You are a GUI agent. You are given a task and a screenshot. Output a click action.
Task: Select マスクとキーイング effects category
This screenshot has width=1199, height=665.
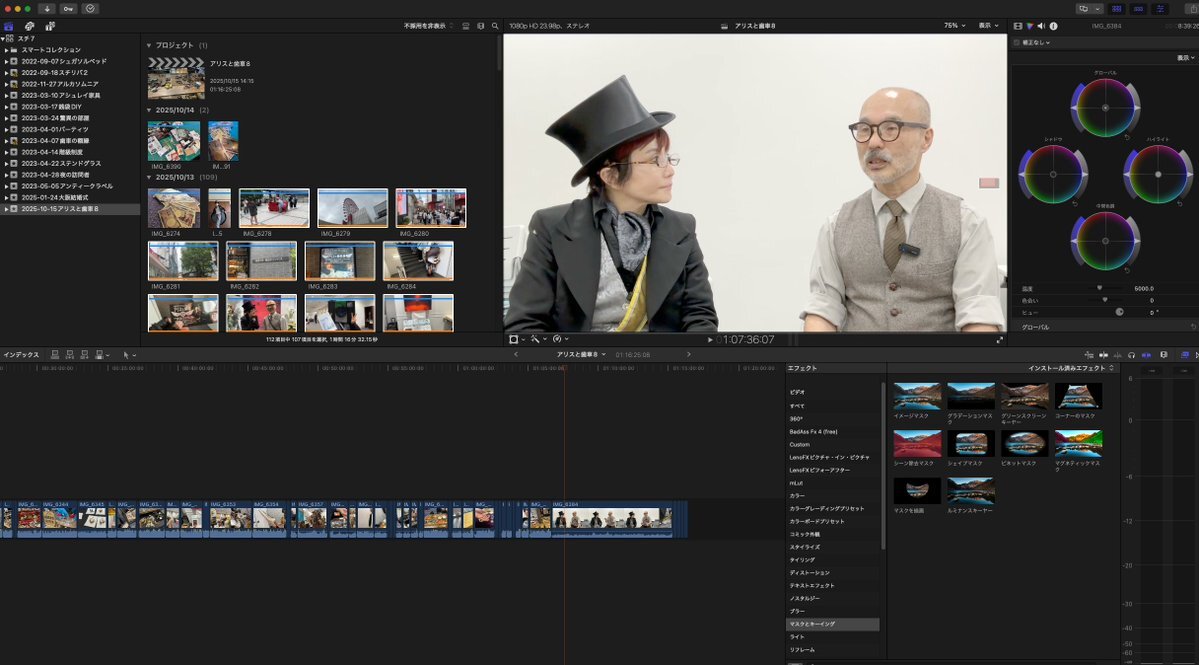[x=812, y=624]
